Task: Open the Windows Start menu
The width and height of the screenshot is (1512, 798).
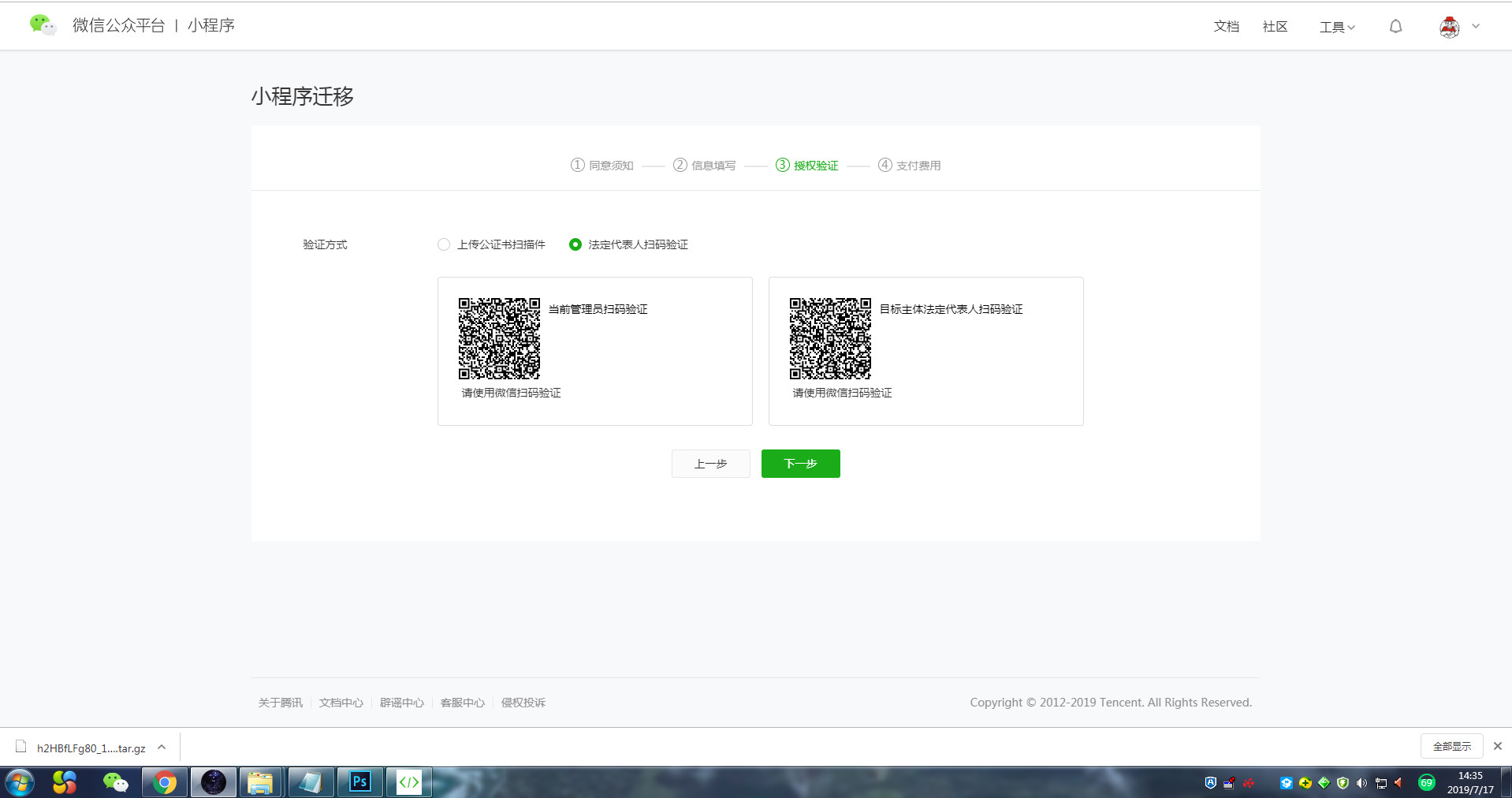Action: click(19, 782)
